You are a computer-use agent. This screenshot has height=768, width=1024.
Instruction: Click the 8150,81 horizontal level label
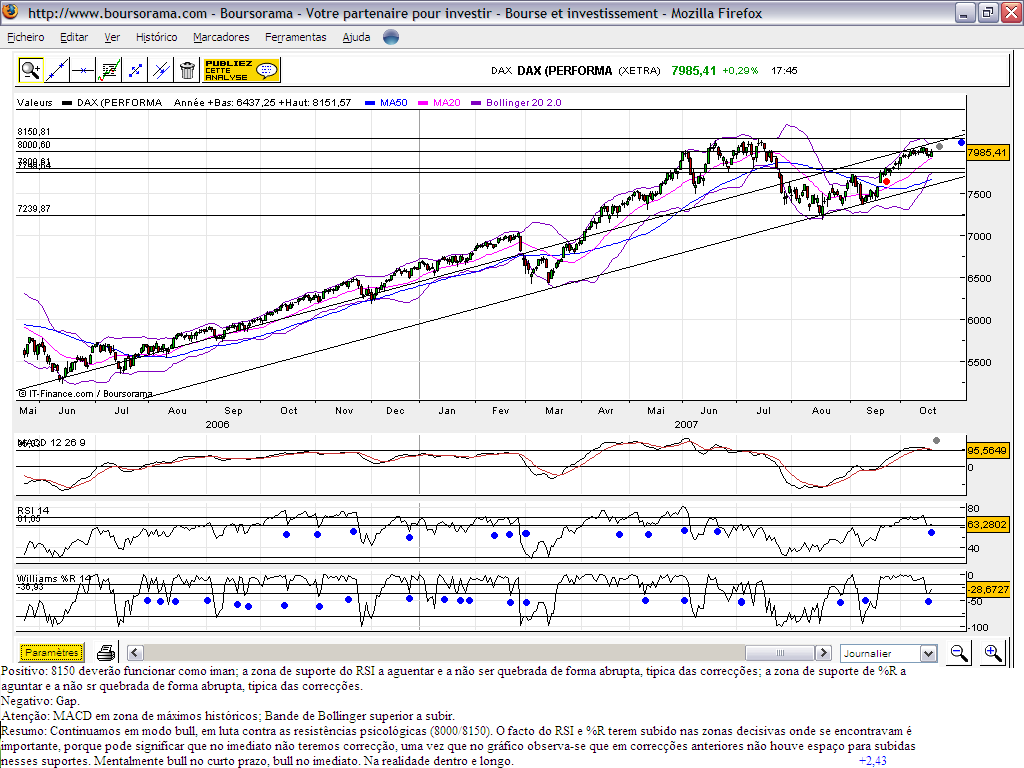pos(34,132)
